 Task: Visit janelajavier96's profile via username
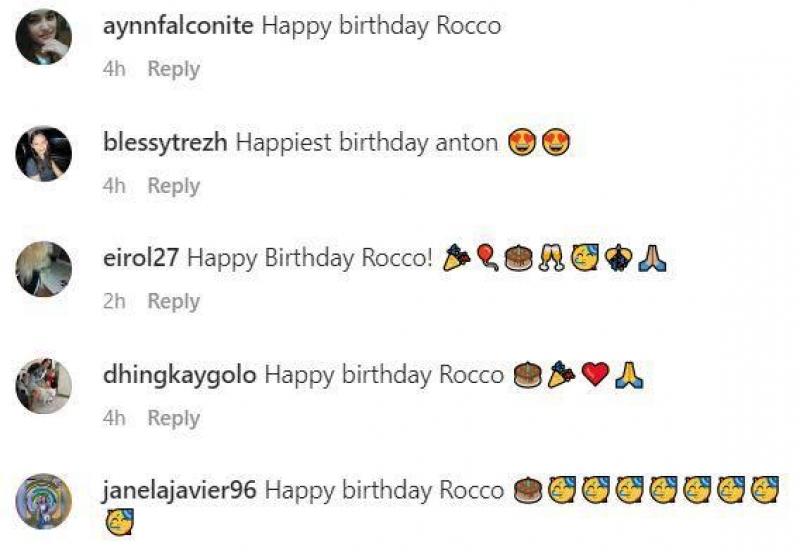pyautogui.click(x=180, y=491)
